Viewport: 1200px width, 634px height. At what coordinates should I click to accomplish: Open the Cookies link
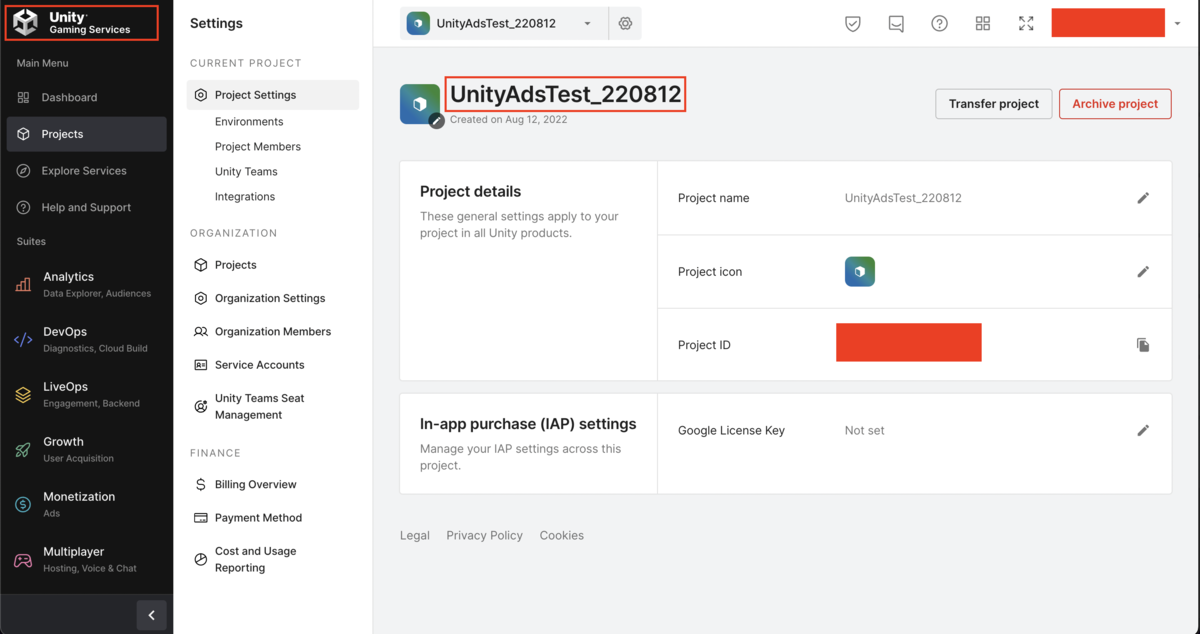tap(562, 536)
